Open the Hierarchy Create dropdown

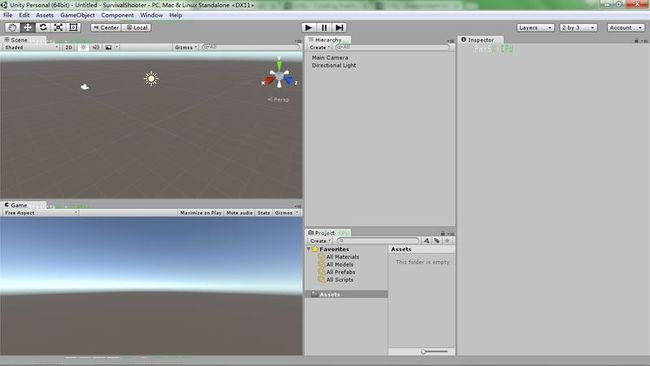320,47
